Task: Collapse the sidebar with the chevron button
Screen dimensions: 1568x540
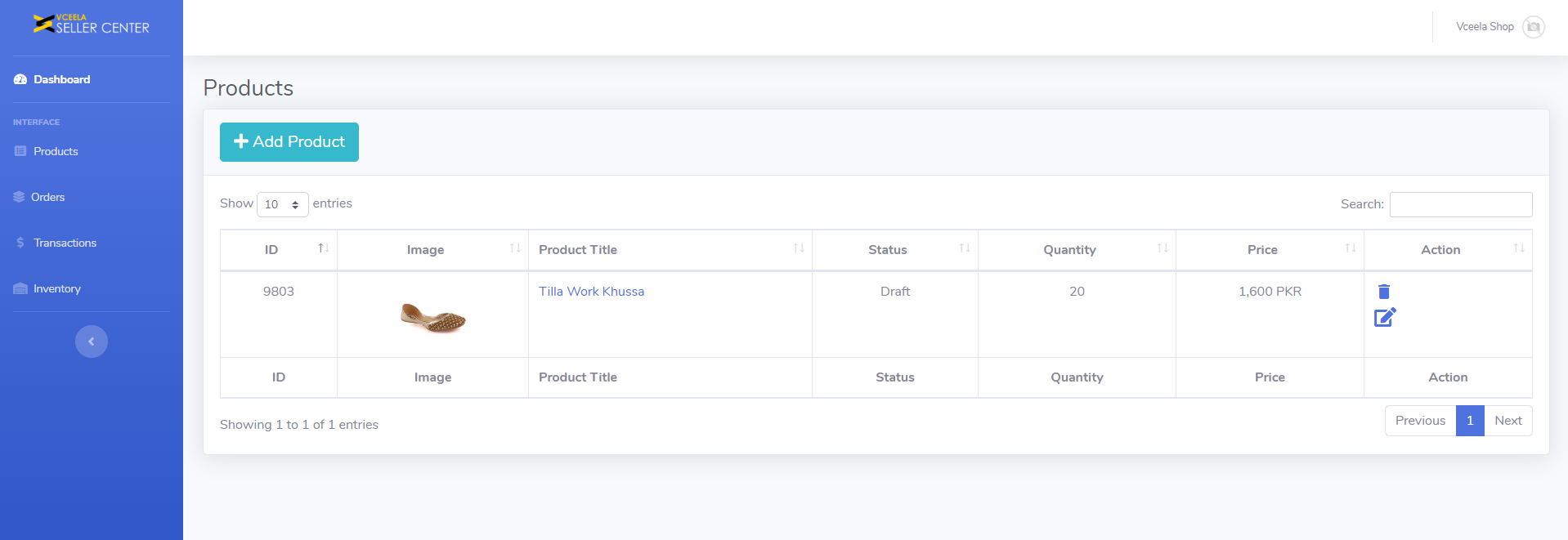Action: pyautogui.click(x=92, y=341)
